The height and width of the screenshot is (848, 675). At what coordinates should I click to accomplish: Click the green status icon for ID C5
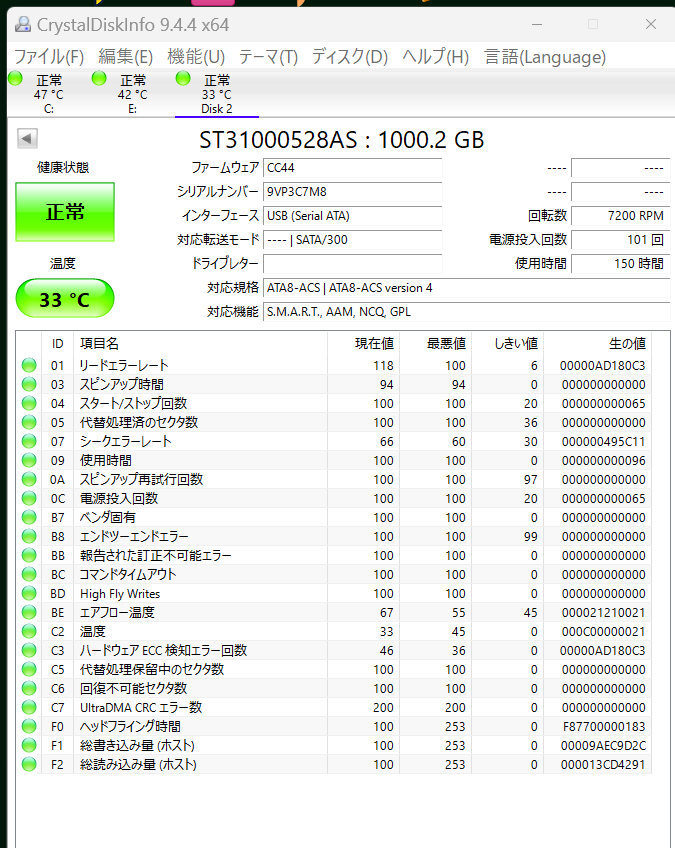[29, 670]
